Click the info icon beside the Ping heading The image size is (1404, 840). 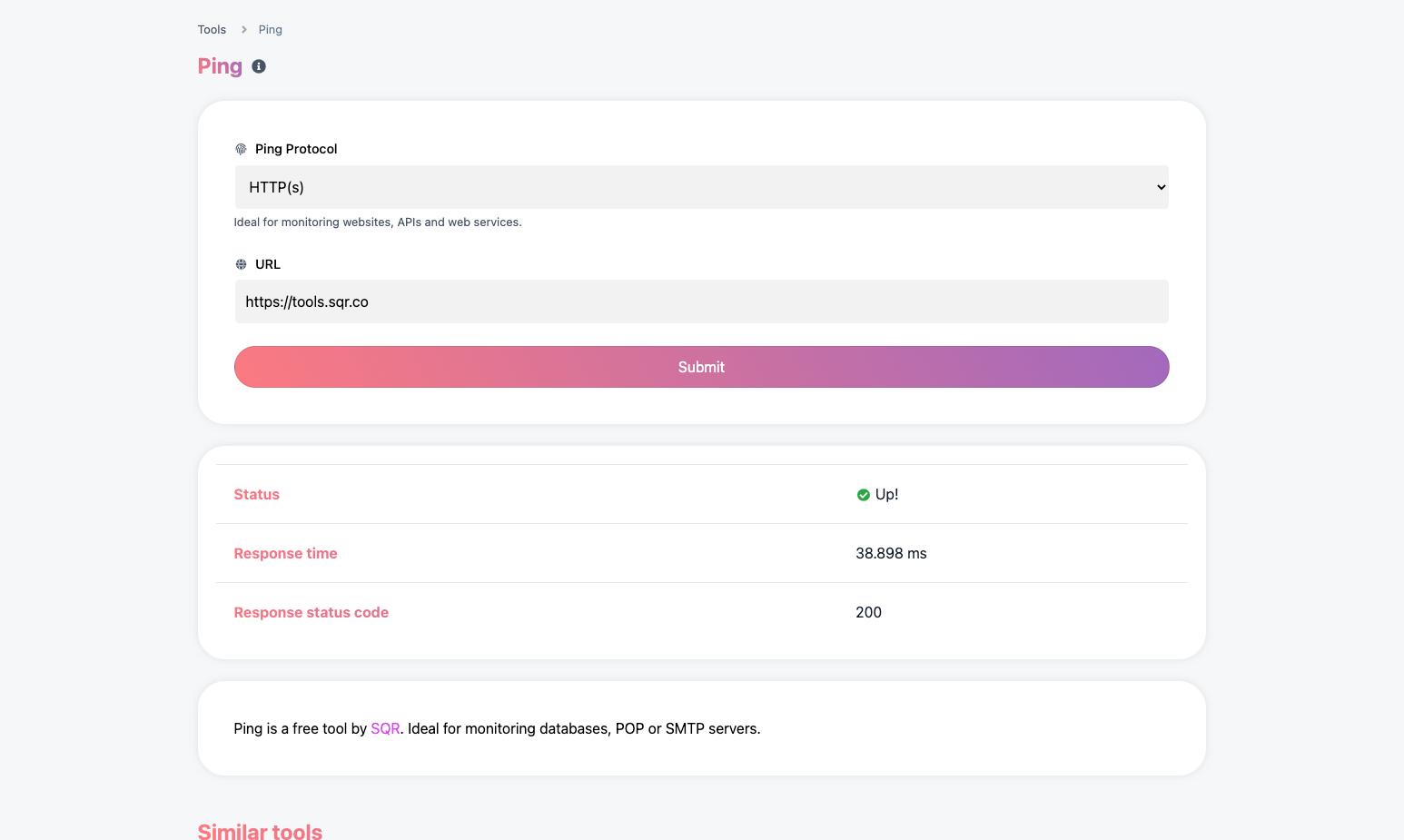click(x=259, y=65)
